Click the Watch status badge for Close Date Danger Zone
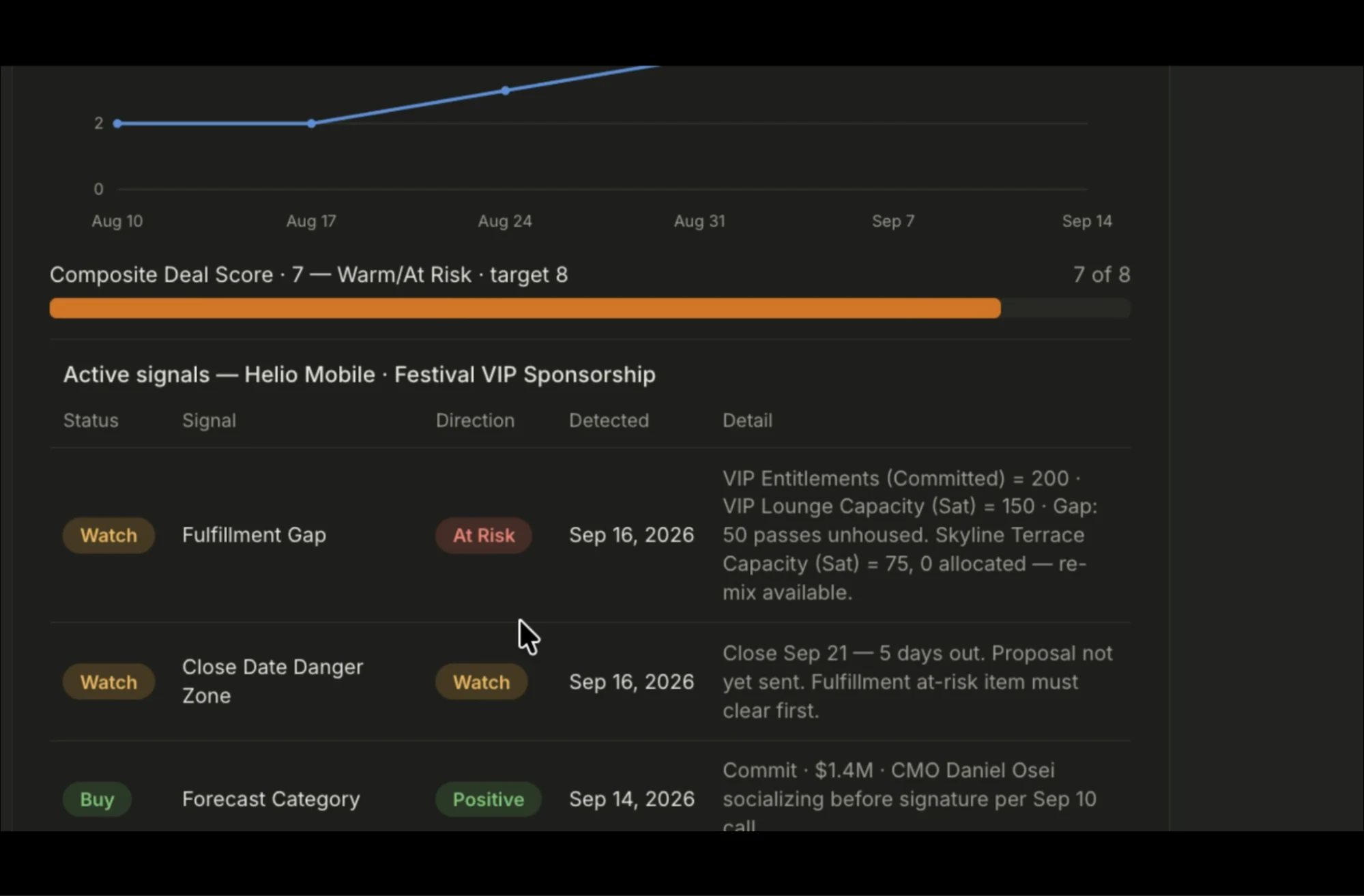Screen dimensions: 1364x896 coord(108,682)
